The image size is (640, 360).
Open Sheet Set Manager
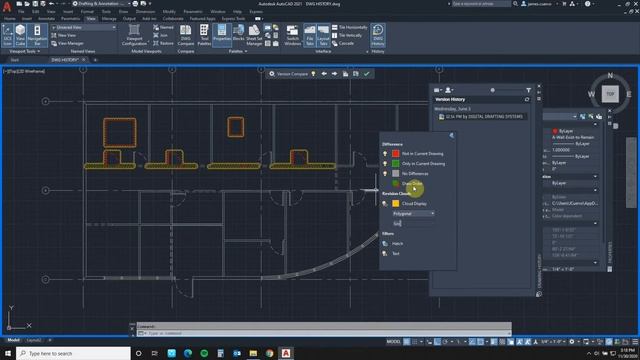coord(254,35)
